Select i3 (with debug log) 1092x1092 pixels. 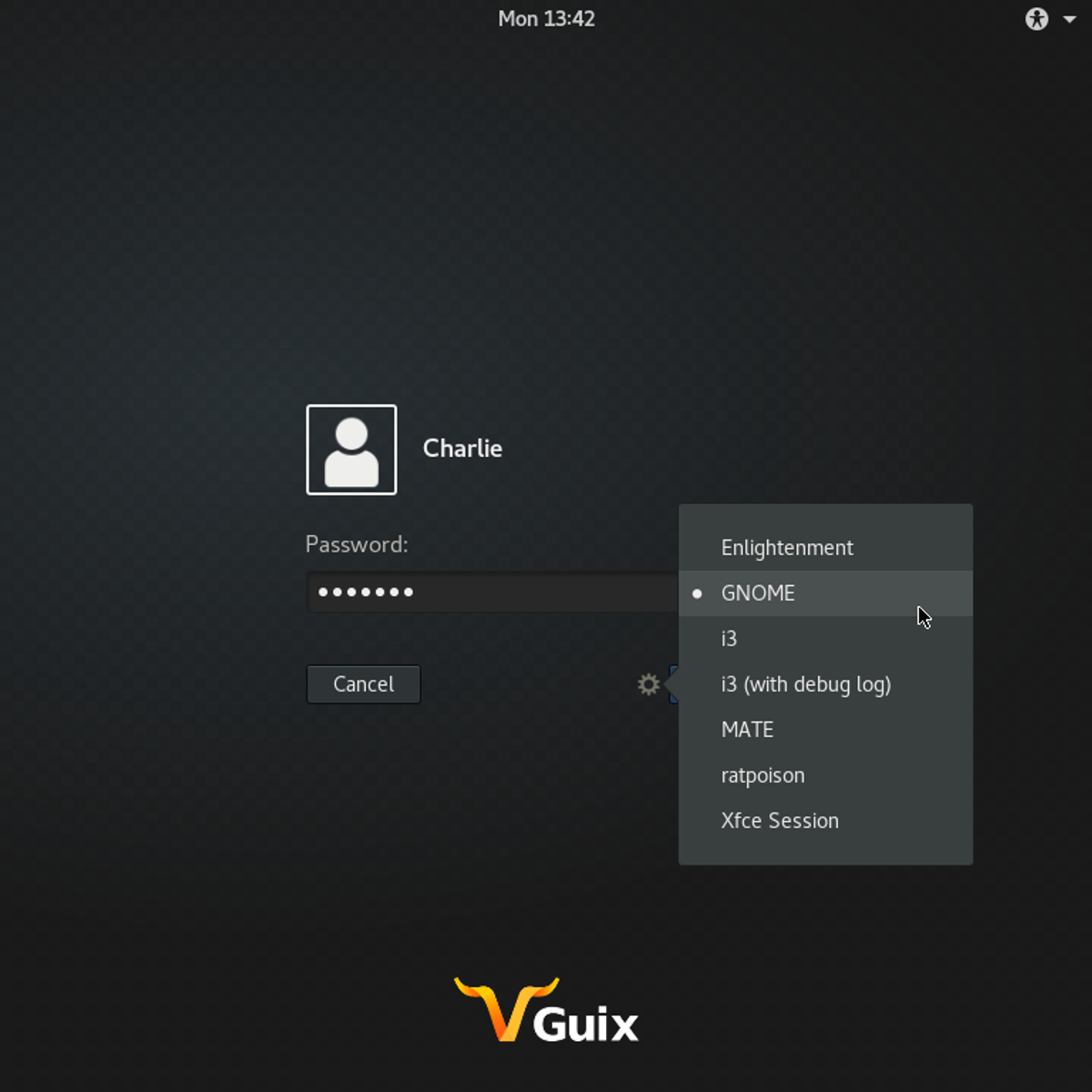(x=804, y=684)
